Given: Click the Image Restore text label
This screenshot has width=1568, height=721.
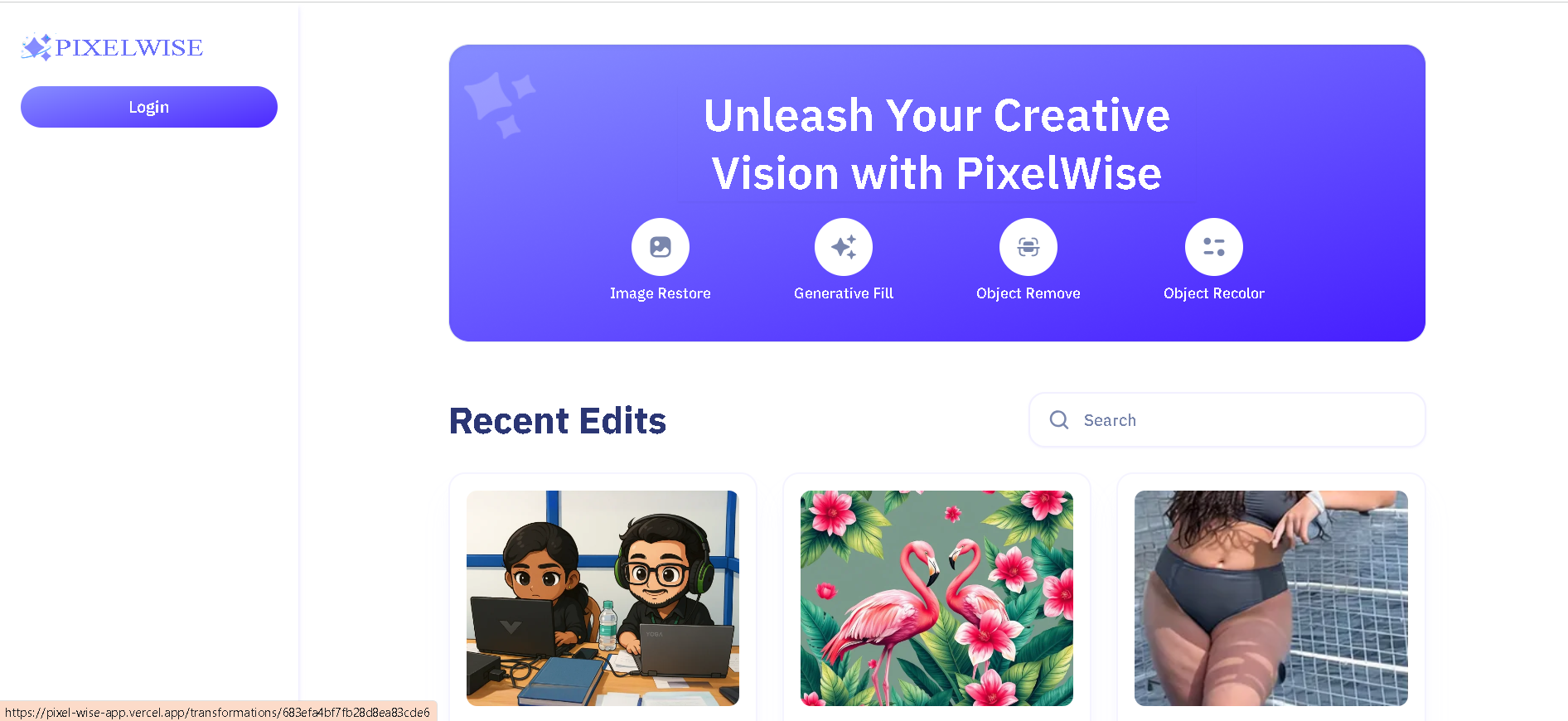Looking at the screenshot, I should 661,293.
